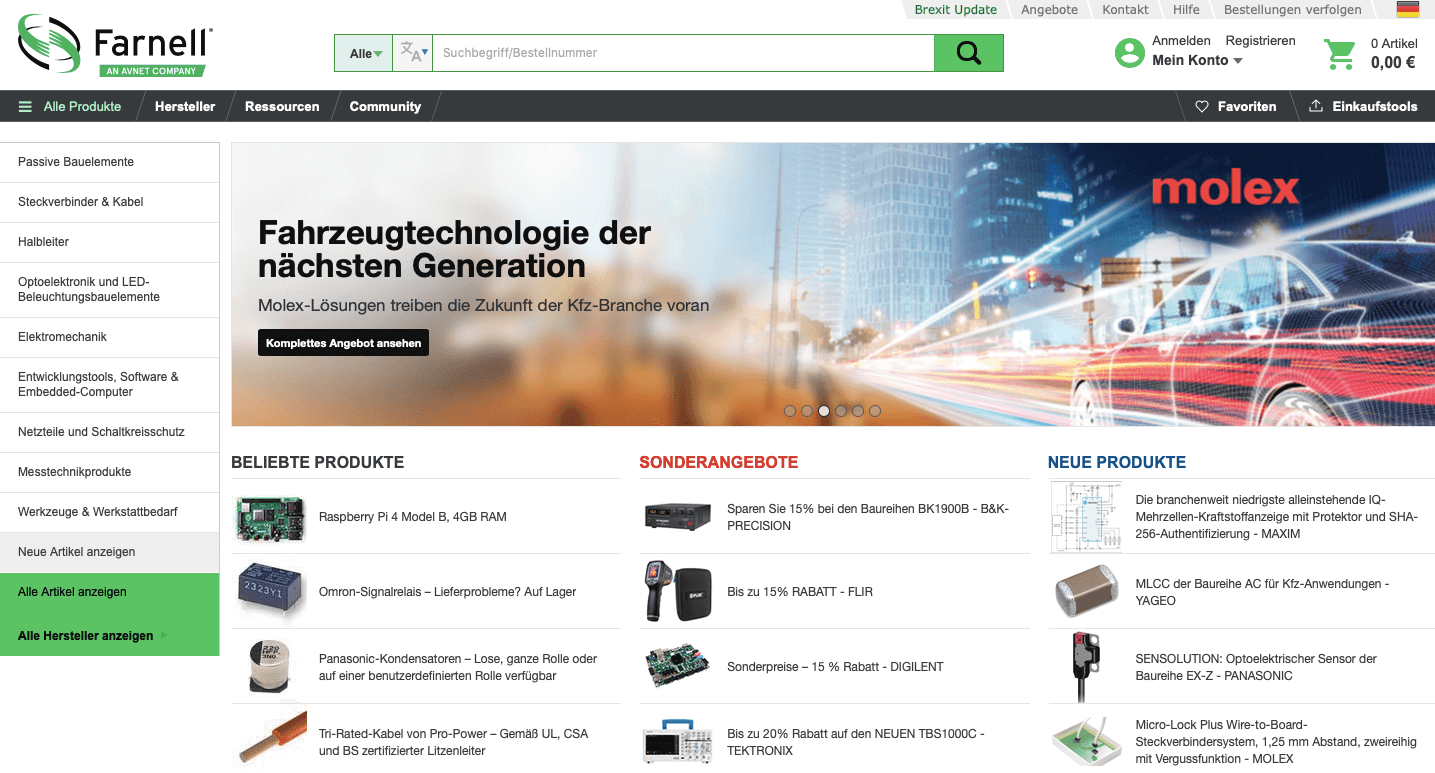The width and height of the screenshot is (1435, 773).
Task: Open the Molex Micro-Lock connector image
Action: [1087, 741]
